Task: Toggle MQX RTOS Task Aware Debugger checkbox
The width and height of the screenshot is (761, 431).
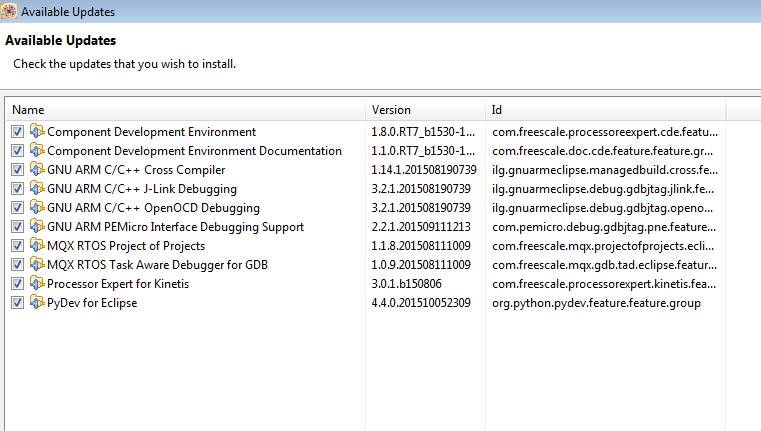Action: point(17,265)
